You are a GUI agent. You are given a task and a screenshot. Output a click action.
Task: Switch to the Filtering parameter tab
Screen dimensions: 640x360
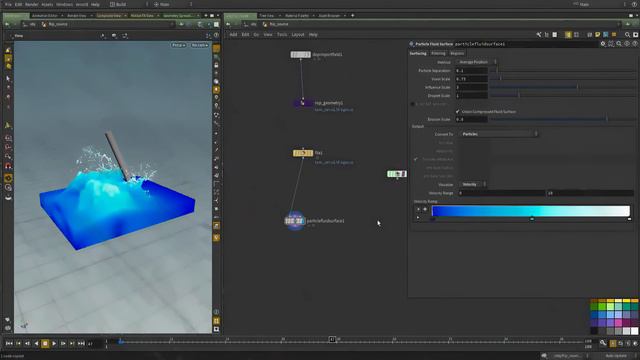click(x=438, y=53)
